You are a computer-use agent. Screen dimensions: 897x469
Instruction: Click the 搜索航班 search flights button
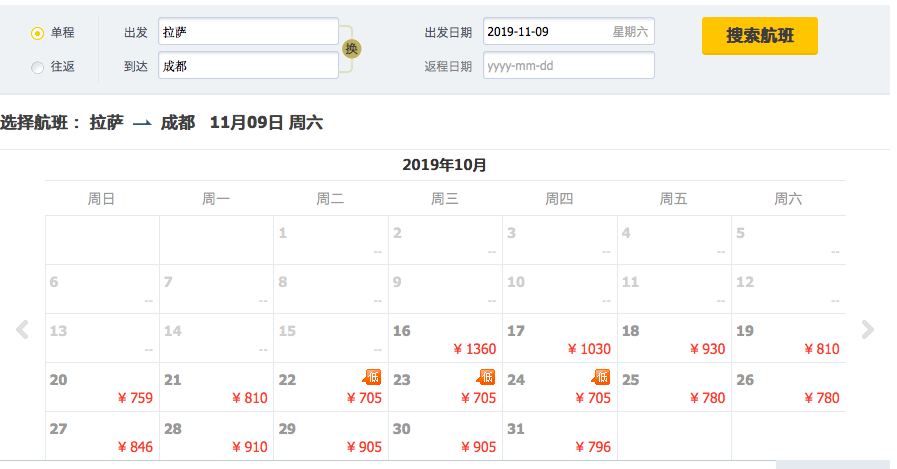[760, 35]
